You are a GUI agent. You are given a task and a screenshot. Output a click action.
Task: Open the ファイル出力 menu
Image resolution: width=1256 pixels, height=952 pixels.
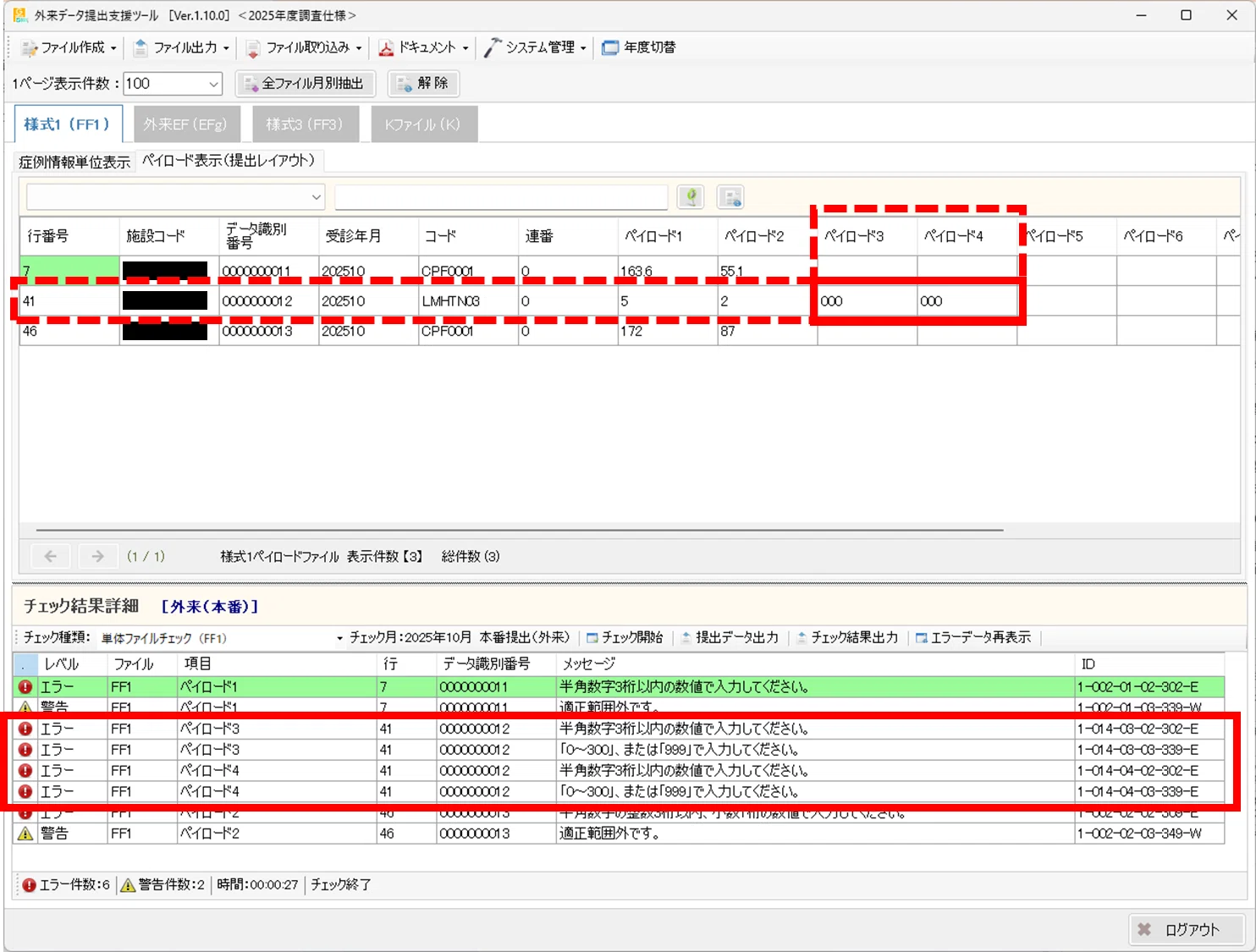coord(181,47)
